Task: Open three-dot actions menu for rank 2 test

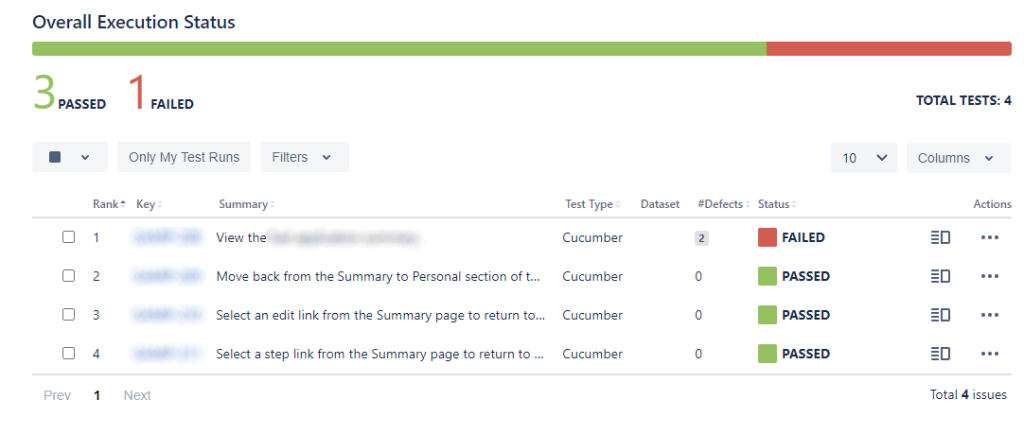Action: (989, 277)
